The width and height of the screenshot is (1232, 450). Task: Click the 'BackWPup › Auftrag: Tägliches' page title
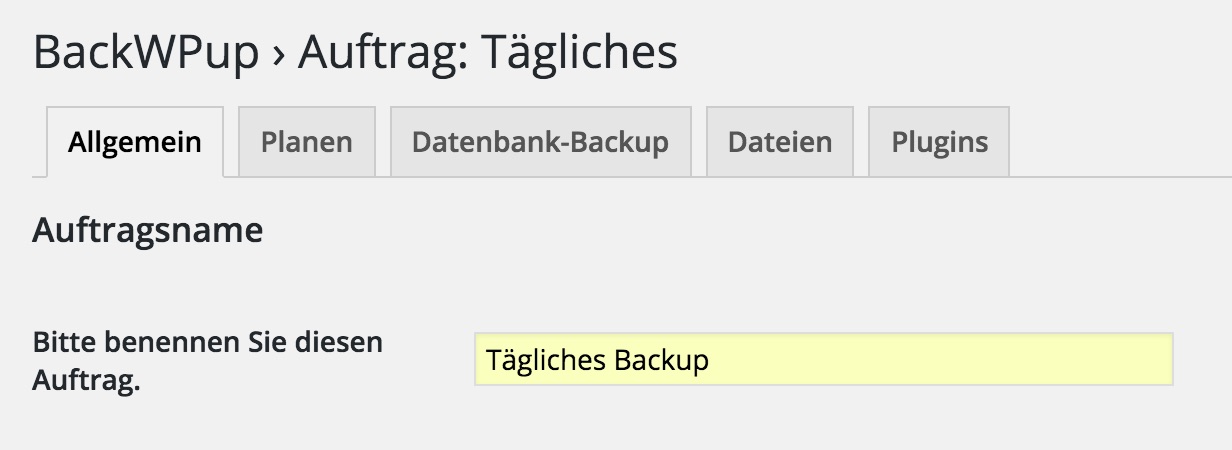(x=355, y=52)
